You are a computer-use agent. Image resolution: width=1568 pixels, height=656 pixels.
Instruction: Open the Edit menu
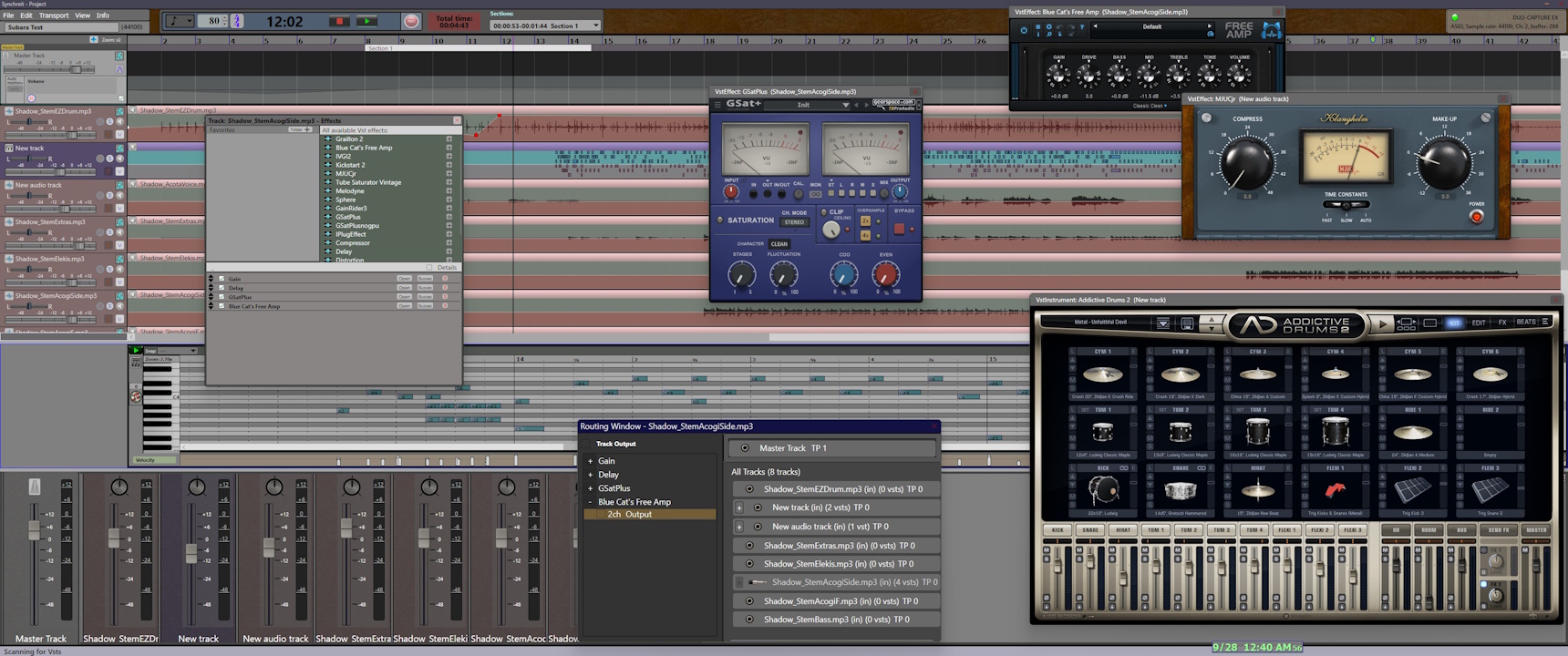click(26, 15)
